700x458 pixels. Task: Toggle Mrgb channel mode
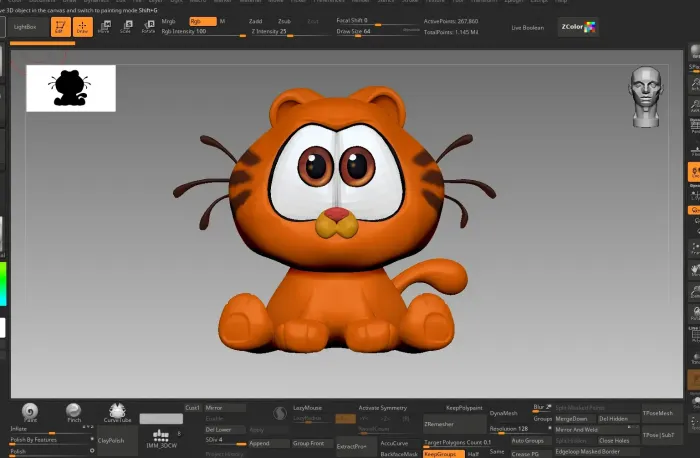tap(169, 21)
